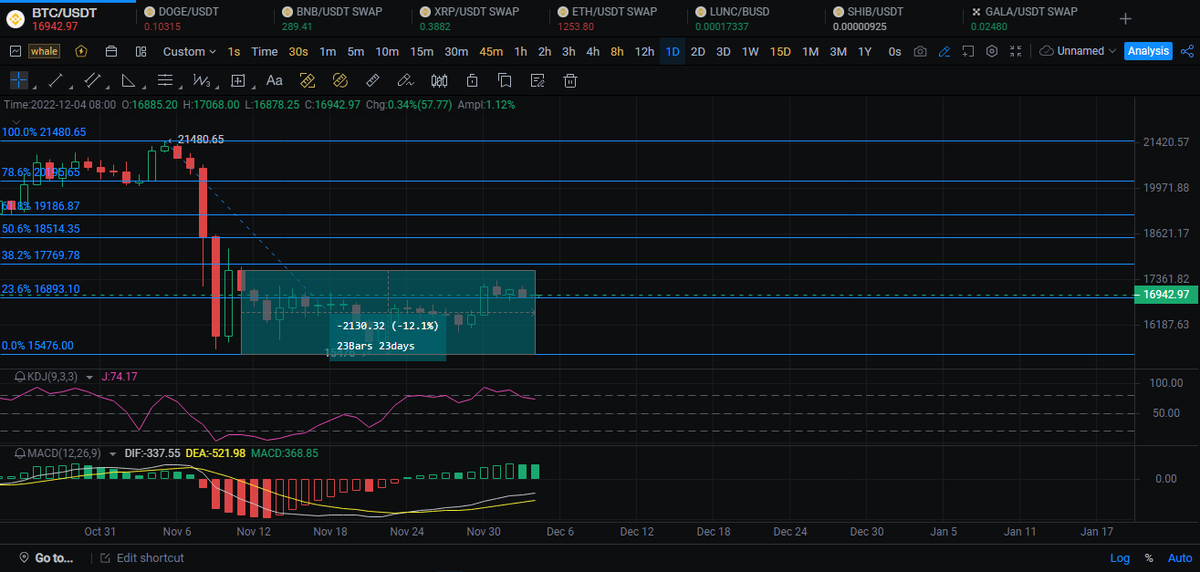Delete drawings with the trash icon
The image size is (1200, 572).
pyautogui.click(x=570, y=80)
